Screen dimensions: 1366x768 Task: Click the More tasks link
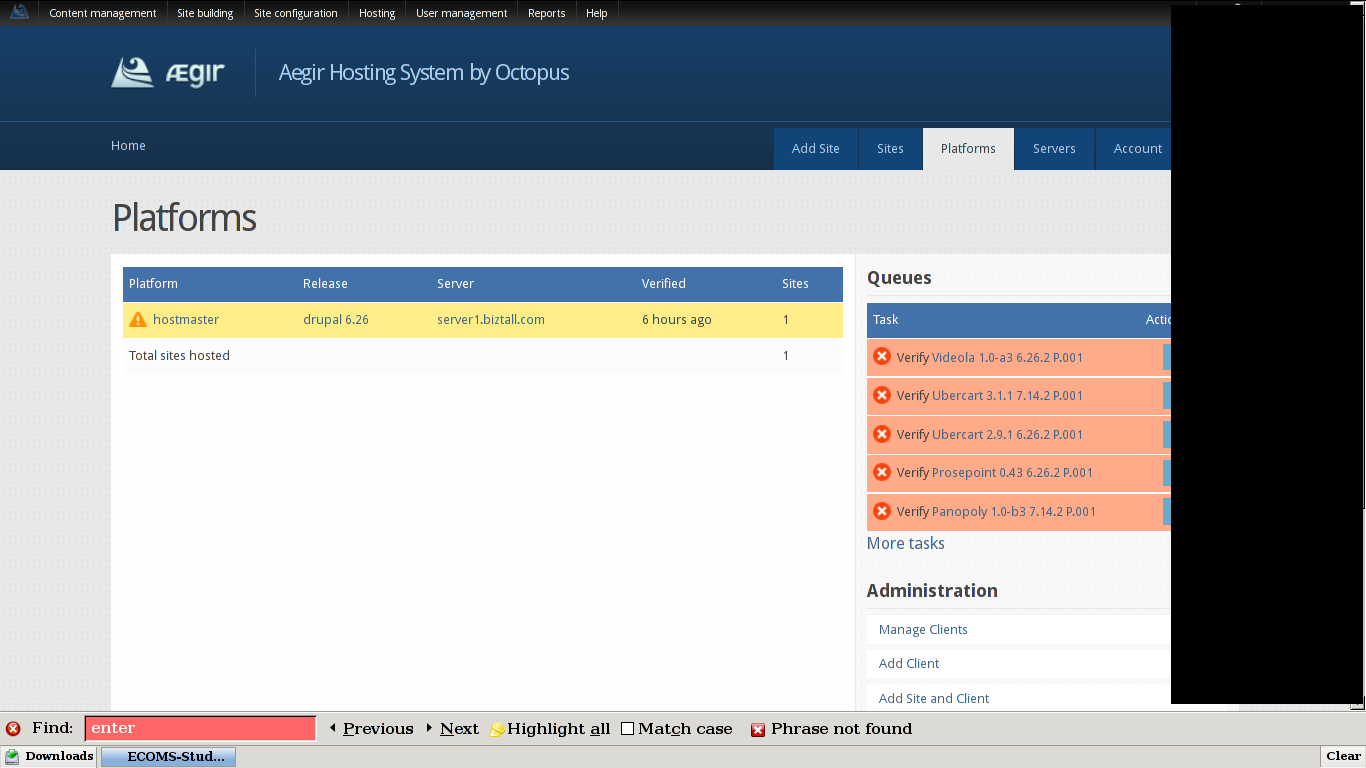pos(905,544)
